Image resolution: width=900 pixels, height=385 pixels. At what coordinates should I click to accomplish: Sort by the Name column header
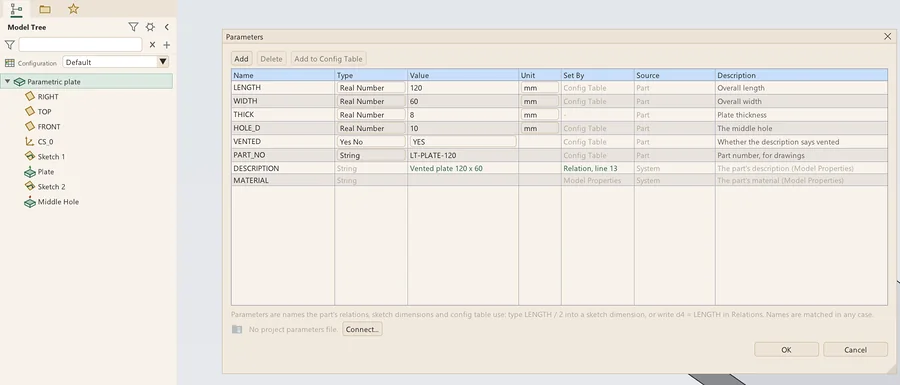click(x=283, y=75)
